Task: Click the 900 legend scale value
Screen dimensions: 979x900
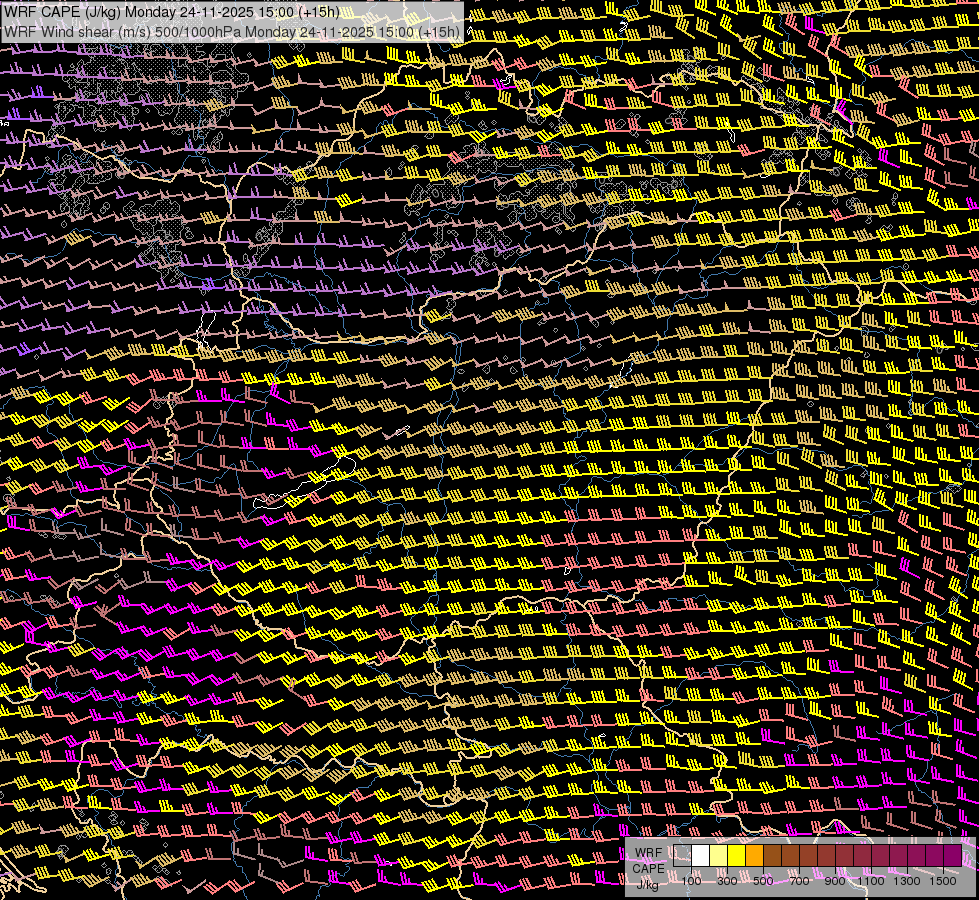Action: [x=835, y=881]
